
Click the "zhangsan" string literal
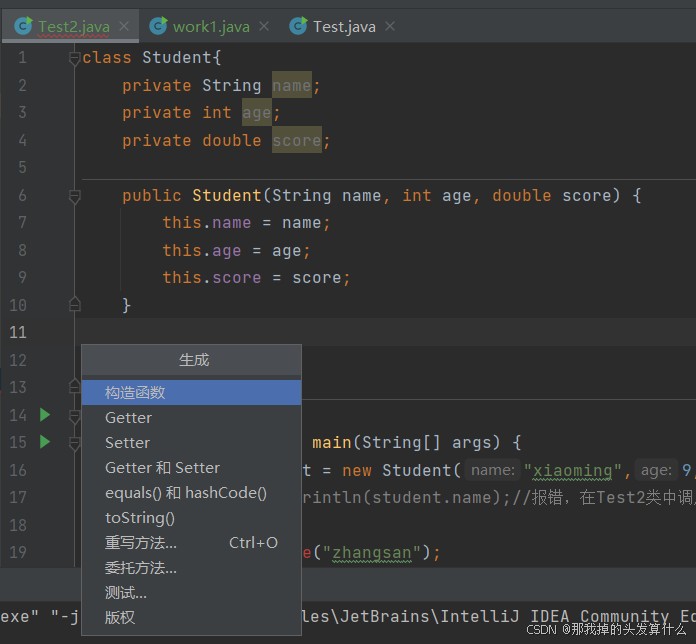tap(372, 553)
